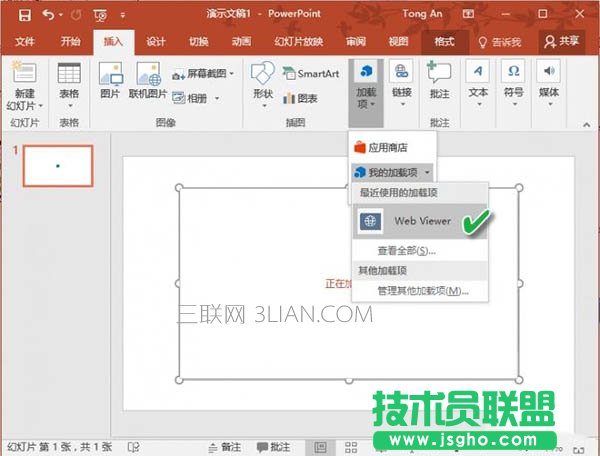This screenshot has width=600, height=456.
Task: Switch to the 审阅 ribbon tab
Action: point(356,41)
